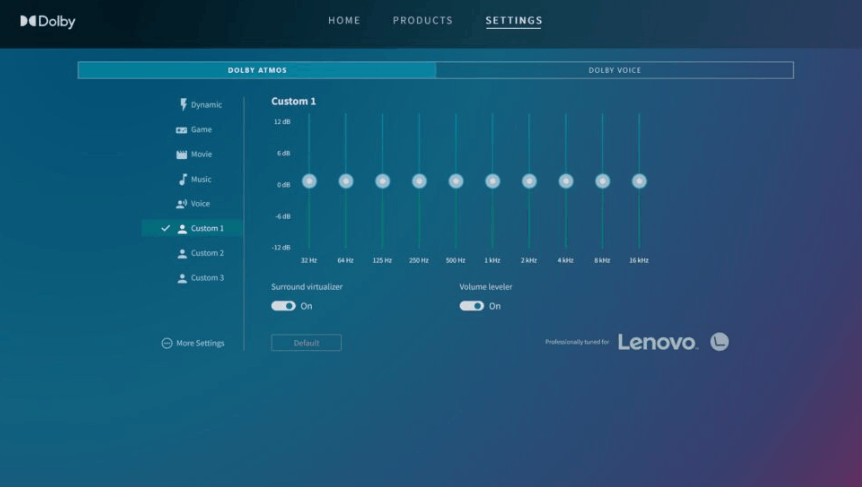Switch to the DOLBY VOICE tab
862x487 pixels.
tap(615, 70)
